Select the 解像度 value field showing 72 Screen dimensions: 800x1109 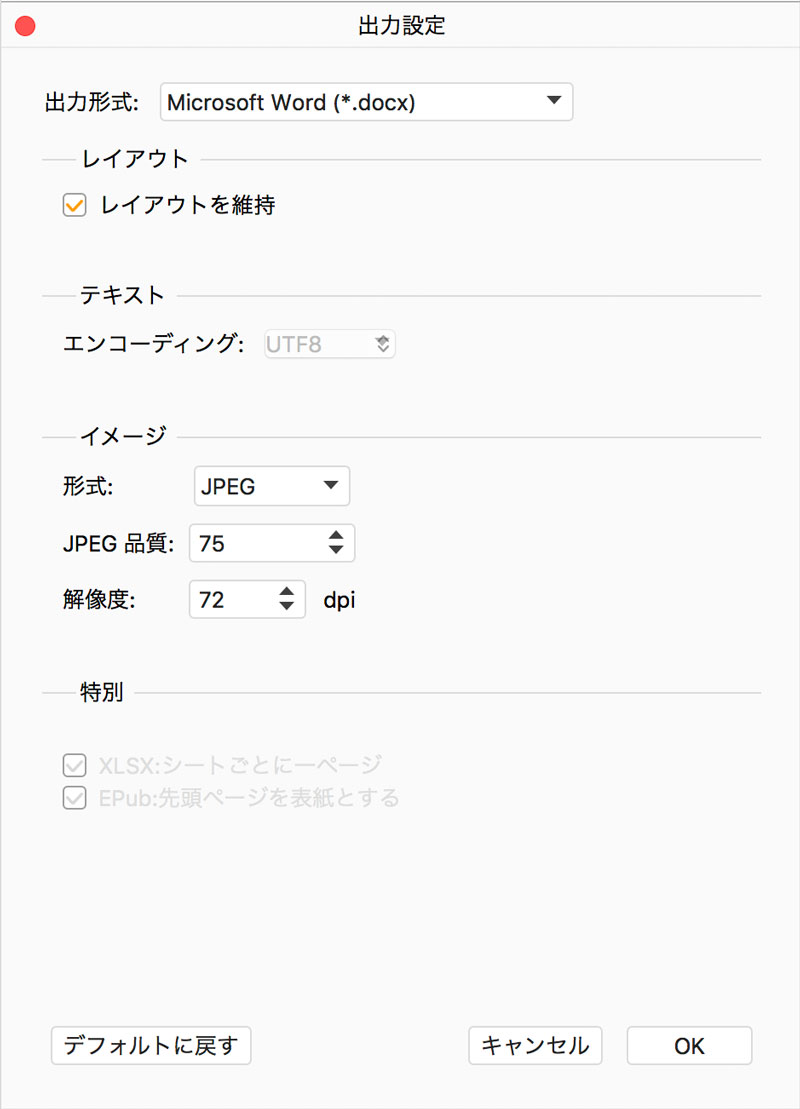pyautogui.click(x=230, y=600)
